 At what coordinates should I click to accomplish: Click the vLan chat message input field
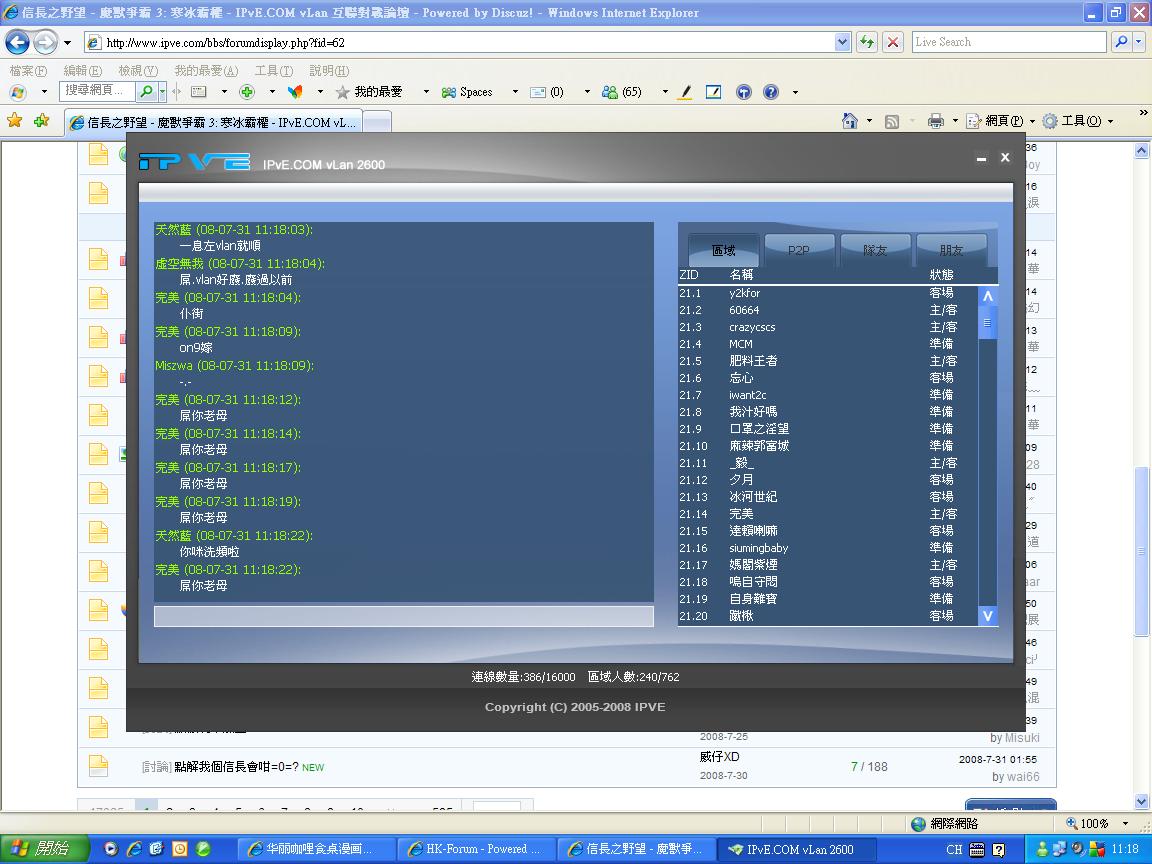point(403,616)
